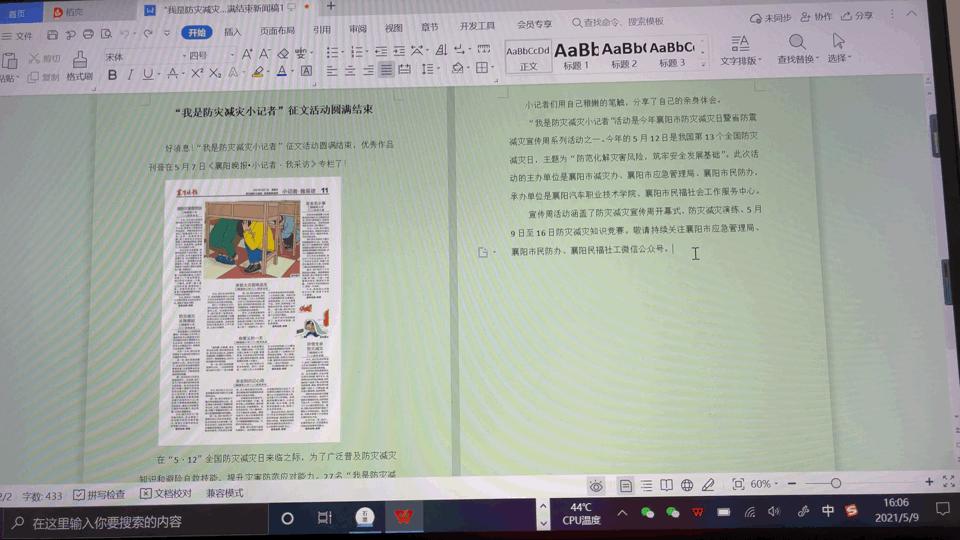Viewport: 960px width, 540px height.
Task: Click the Format Painter brush icon
Action: point(80,59)
